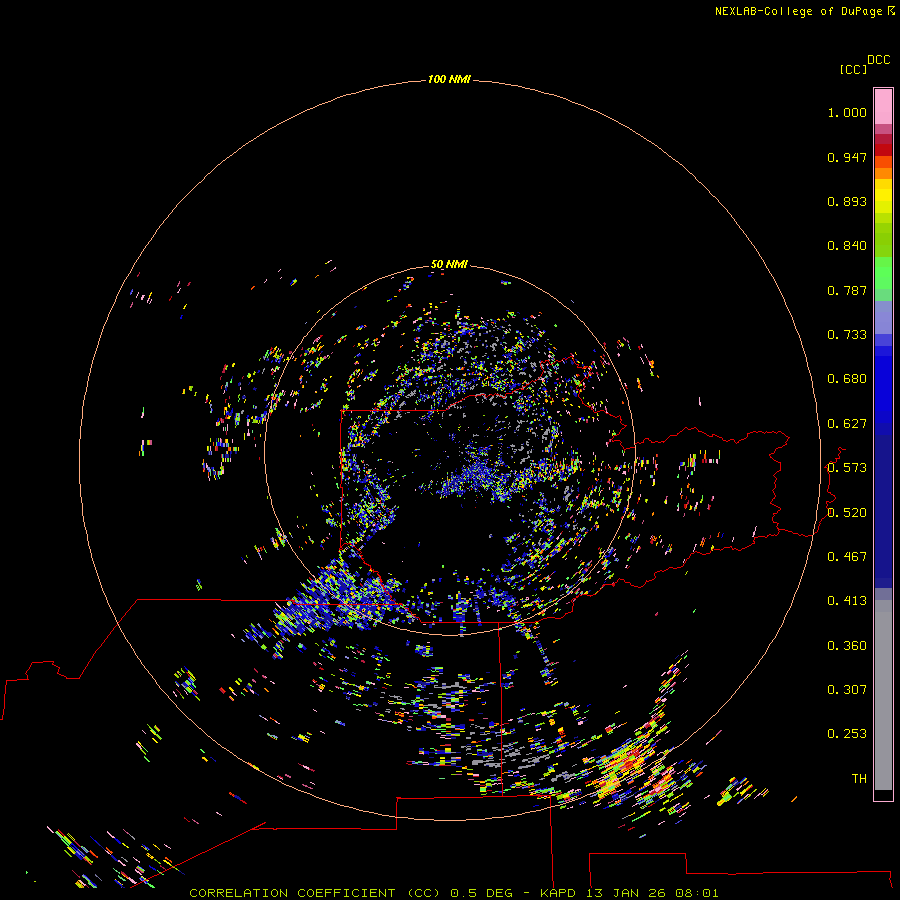The width and height of the screenshot is (900, 900).
Task: Click the pink swatch at the top of the color bar
Action: point(883,106)
